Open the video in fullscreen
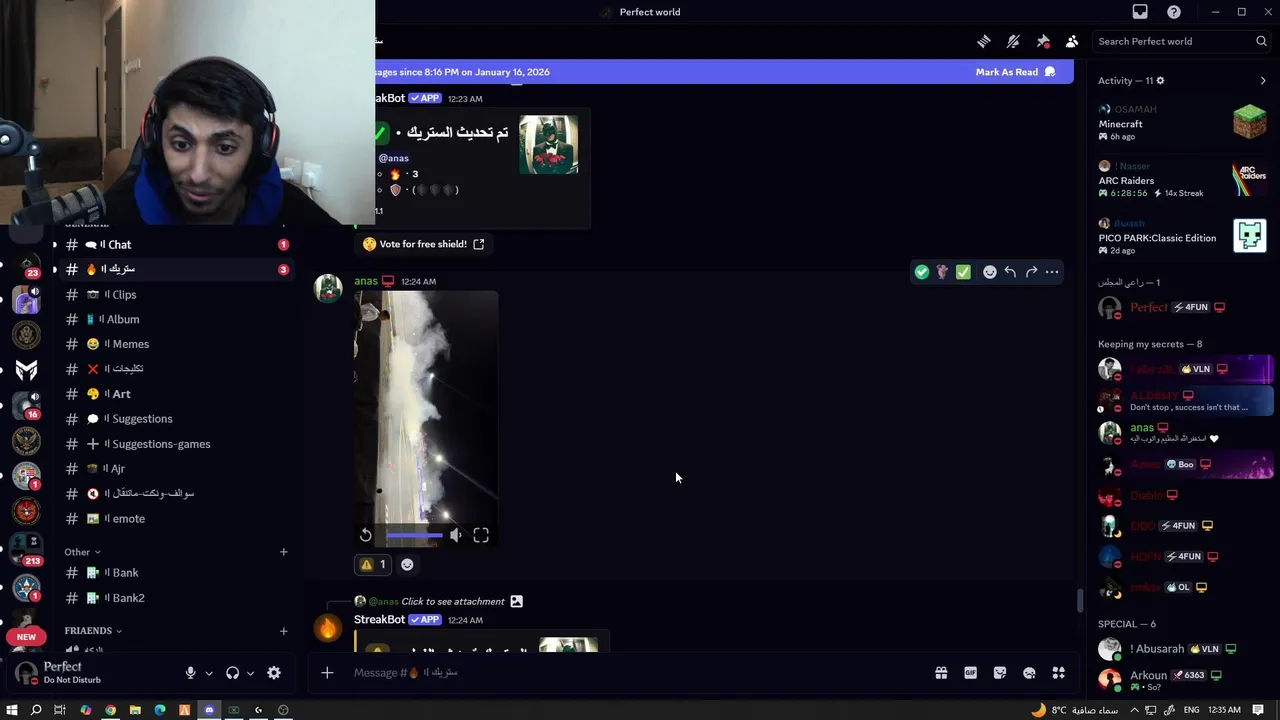Viewport: 1280px width, 720px height. [481, 536]
